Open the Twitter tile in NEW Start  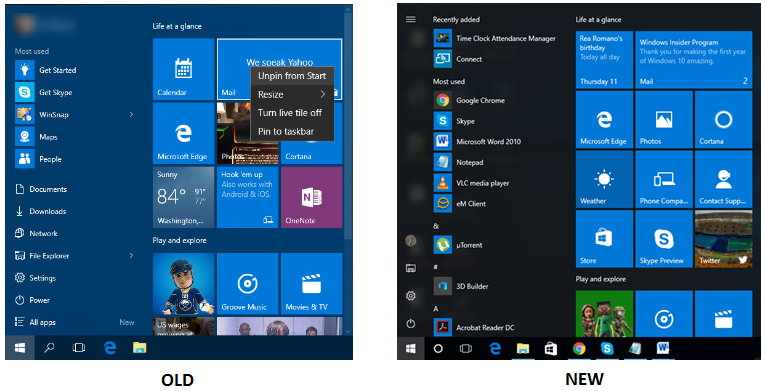[x=724, y=239]
